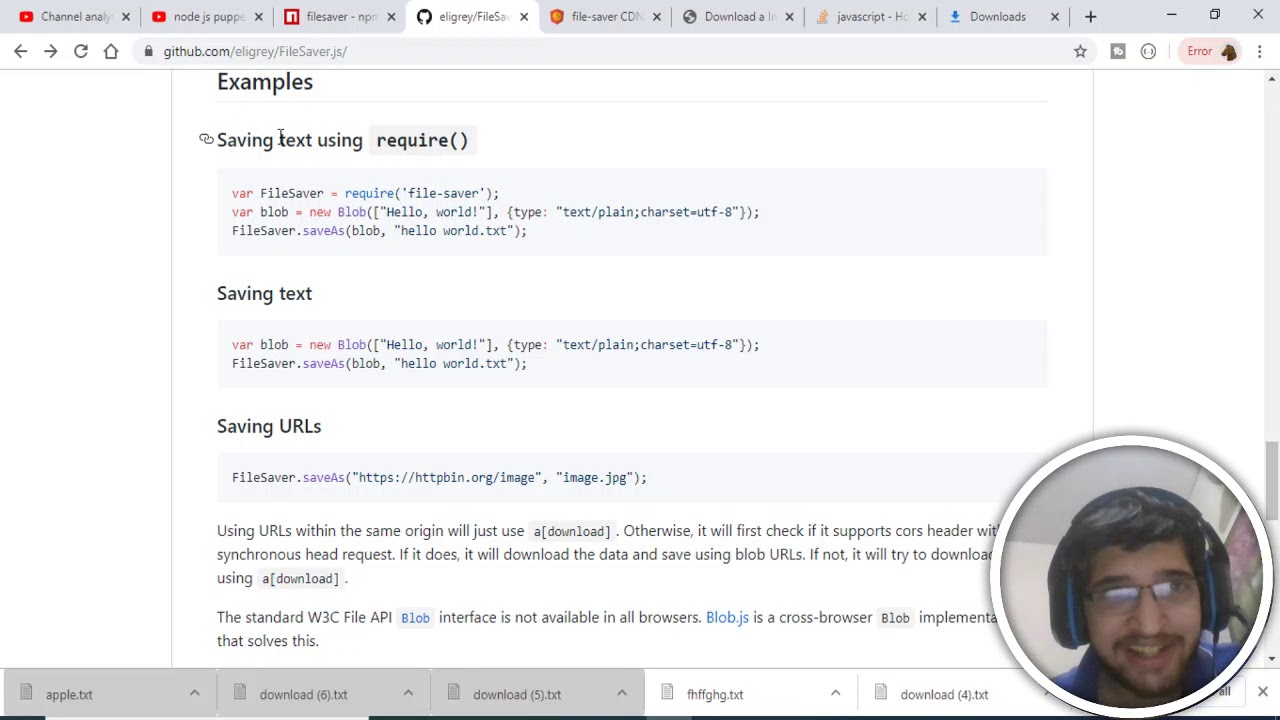Expand options for apple.txt download
Viewport: 1280px width, 720px height.
pos(195,694)
